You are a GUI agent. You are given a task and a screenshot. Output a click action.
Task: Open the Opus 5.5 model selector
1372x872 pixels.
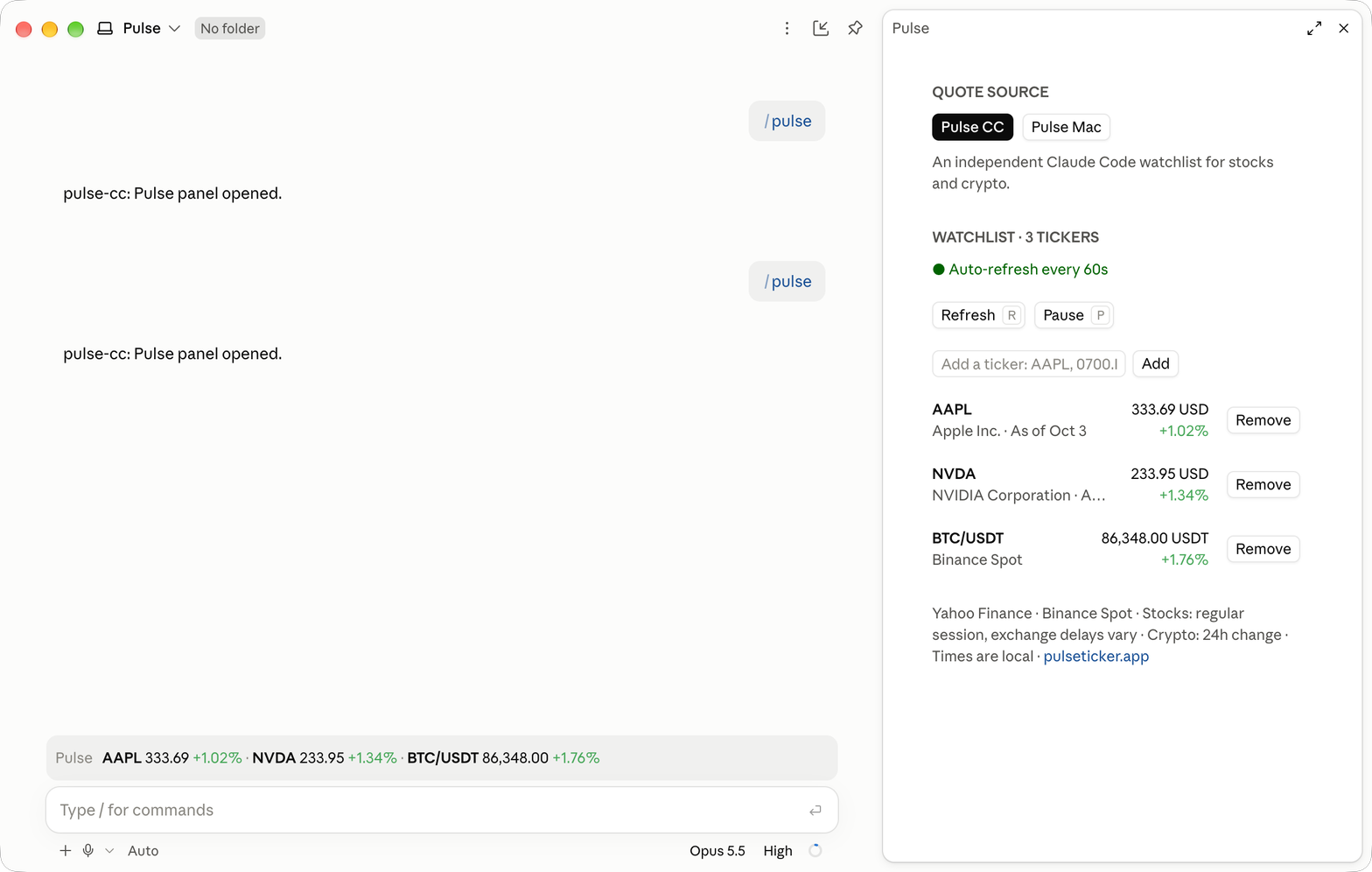pos(717,850)
